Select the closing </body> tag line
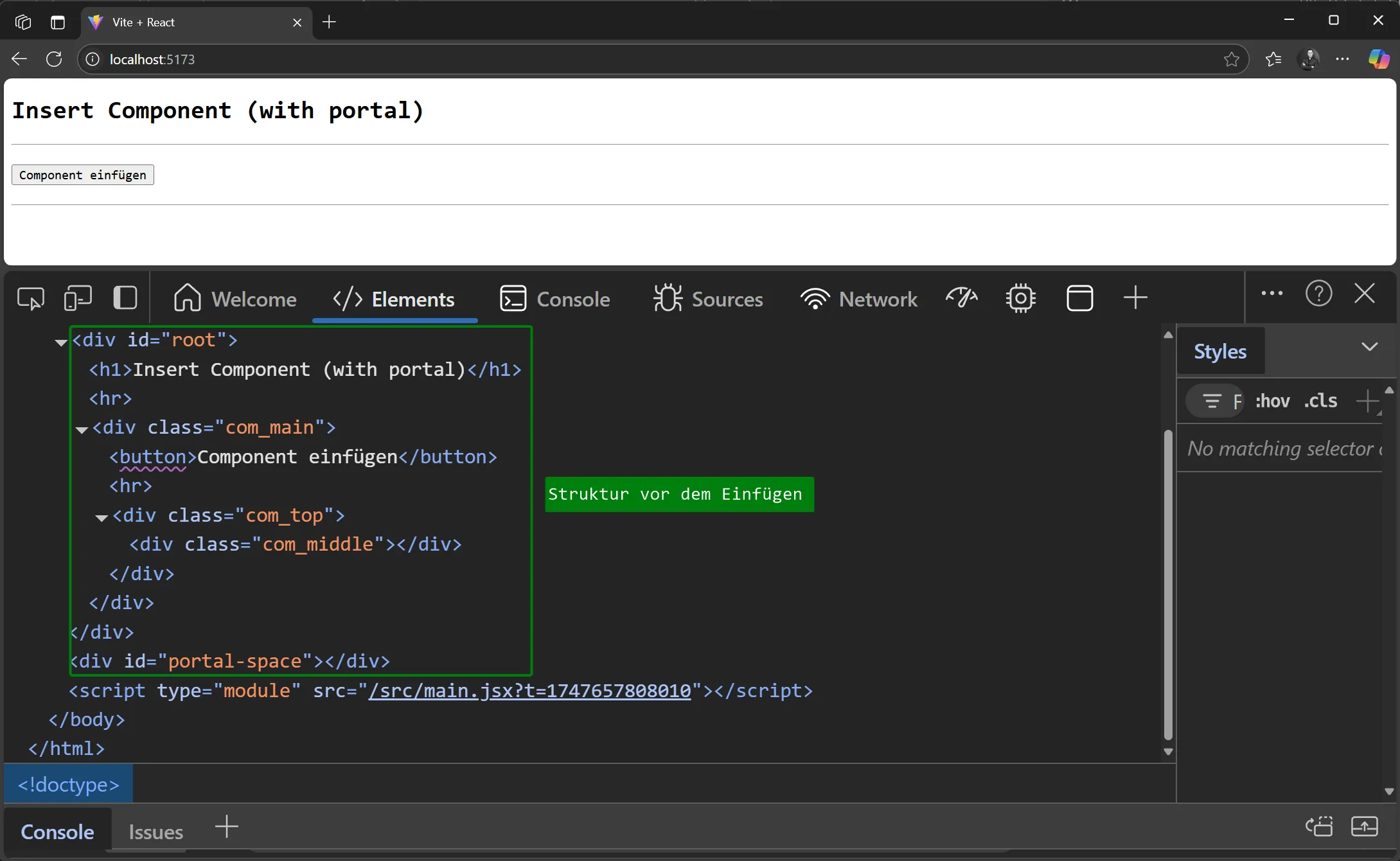 coord(87,720)
